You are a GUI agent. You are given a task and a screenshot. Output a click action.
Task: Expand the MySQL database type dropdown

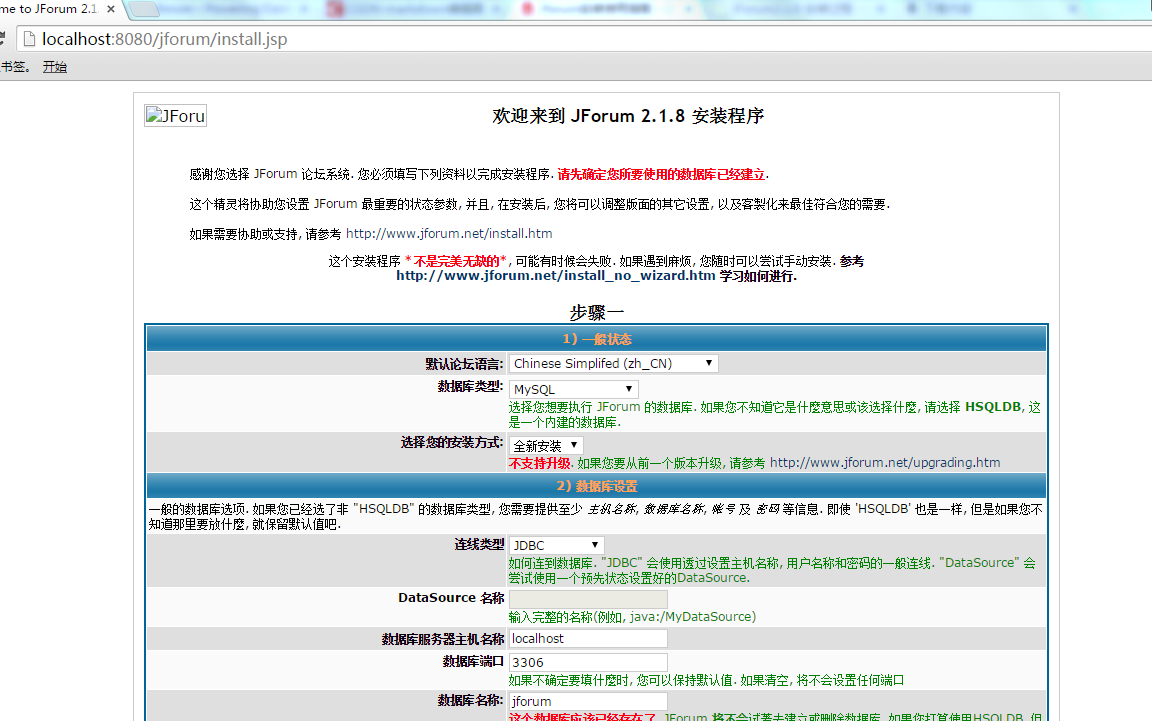573,390
